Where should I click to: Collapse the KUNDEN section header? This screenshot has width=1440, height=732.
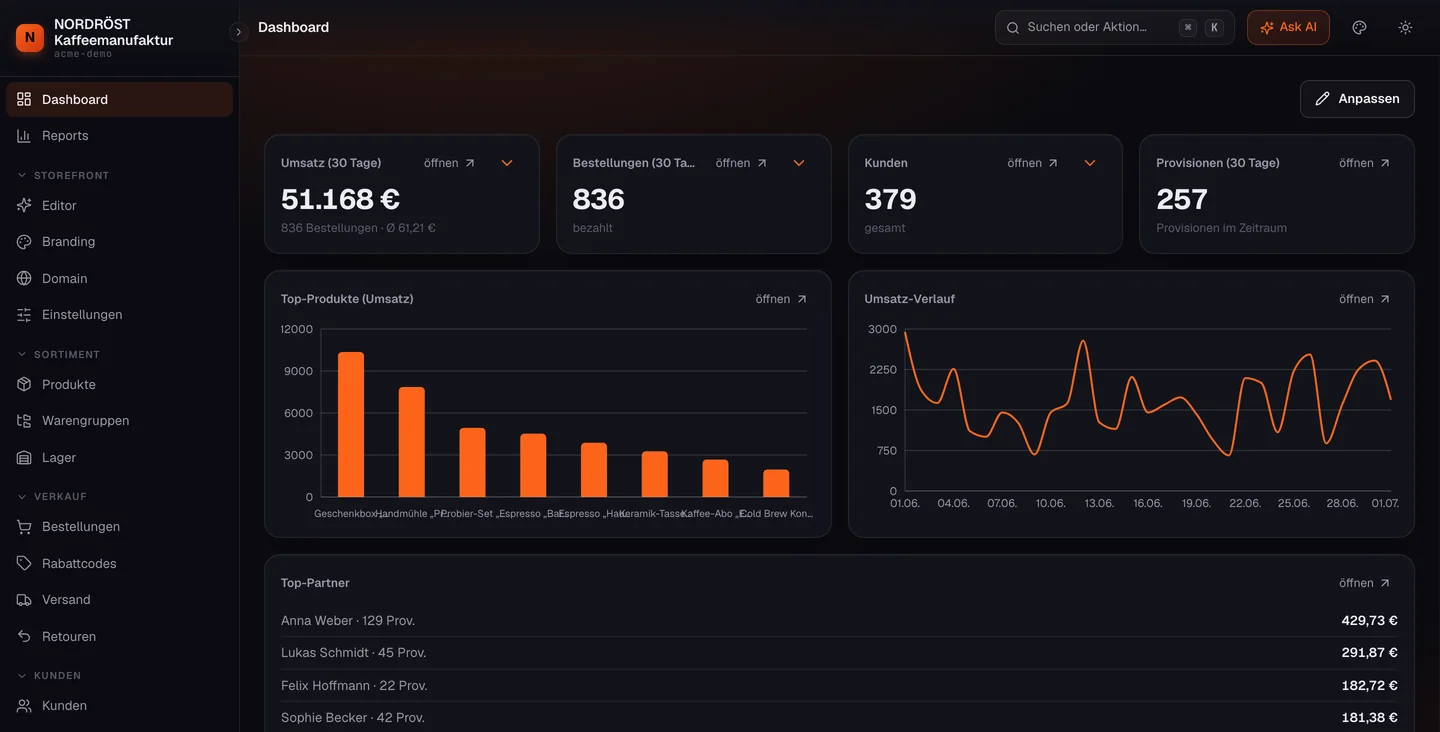(49, 675)
